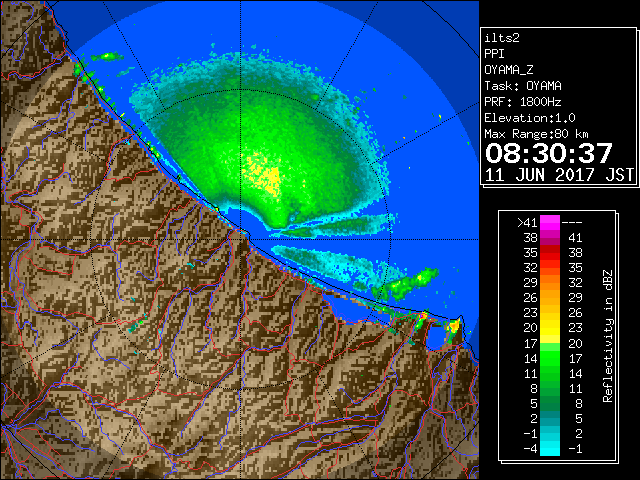This screenshot has height=480, width=640.
Task: Click the 'Reflectivity in dBZ' legend title
Action: (x=608, y=336)
